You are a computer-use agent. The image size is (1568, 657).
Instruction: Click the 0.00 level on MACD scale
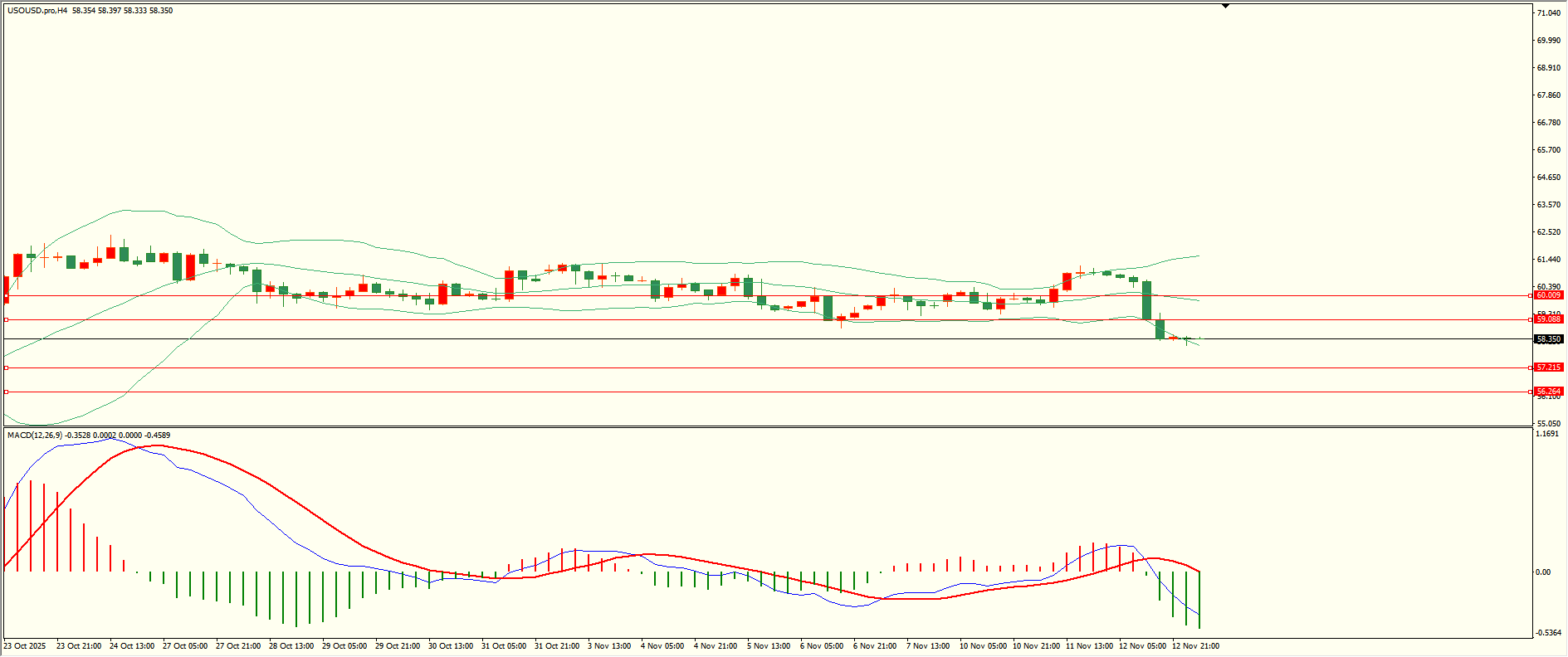pos(1543,572)
